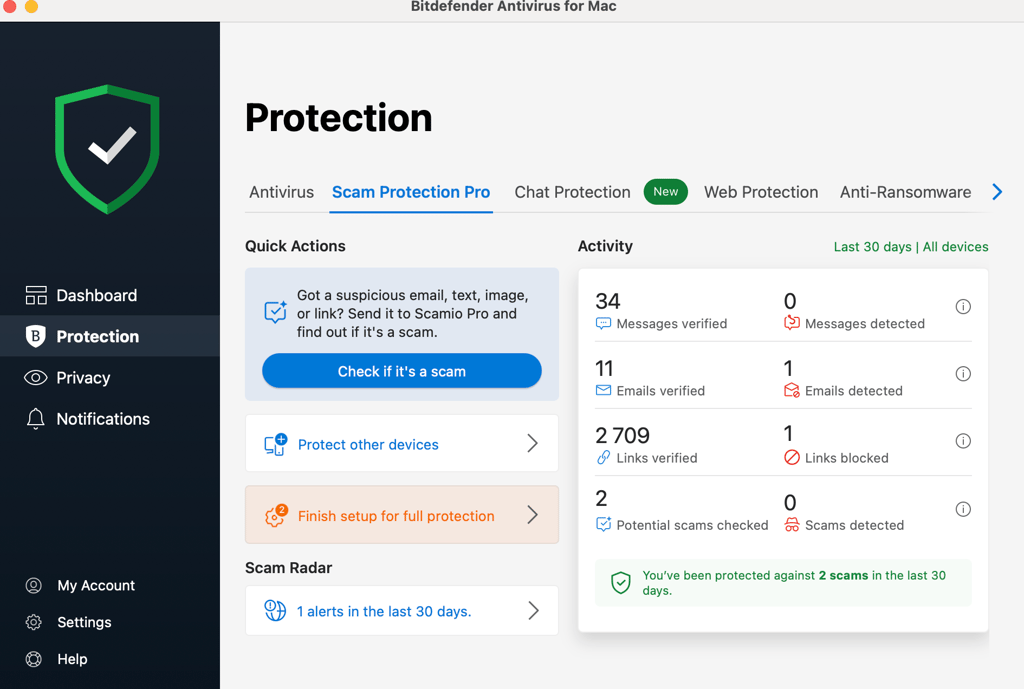The width and height of the screenshot is (1024, 689).
Task: Click the Links blocked red circle icon
Action: [792, 457]
